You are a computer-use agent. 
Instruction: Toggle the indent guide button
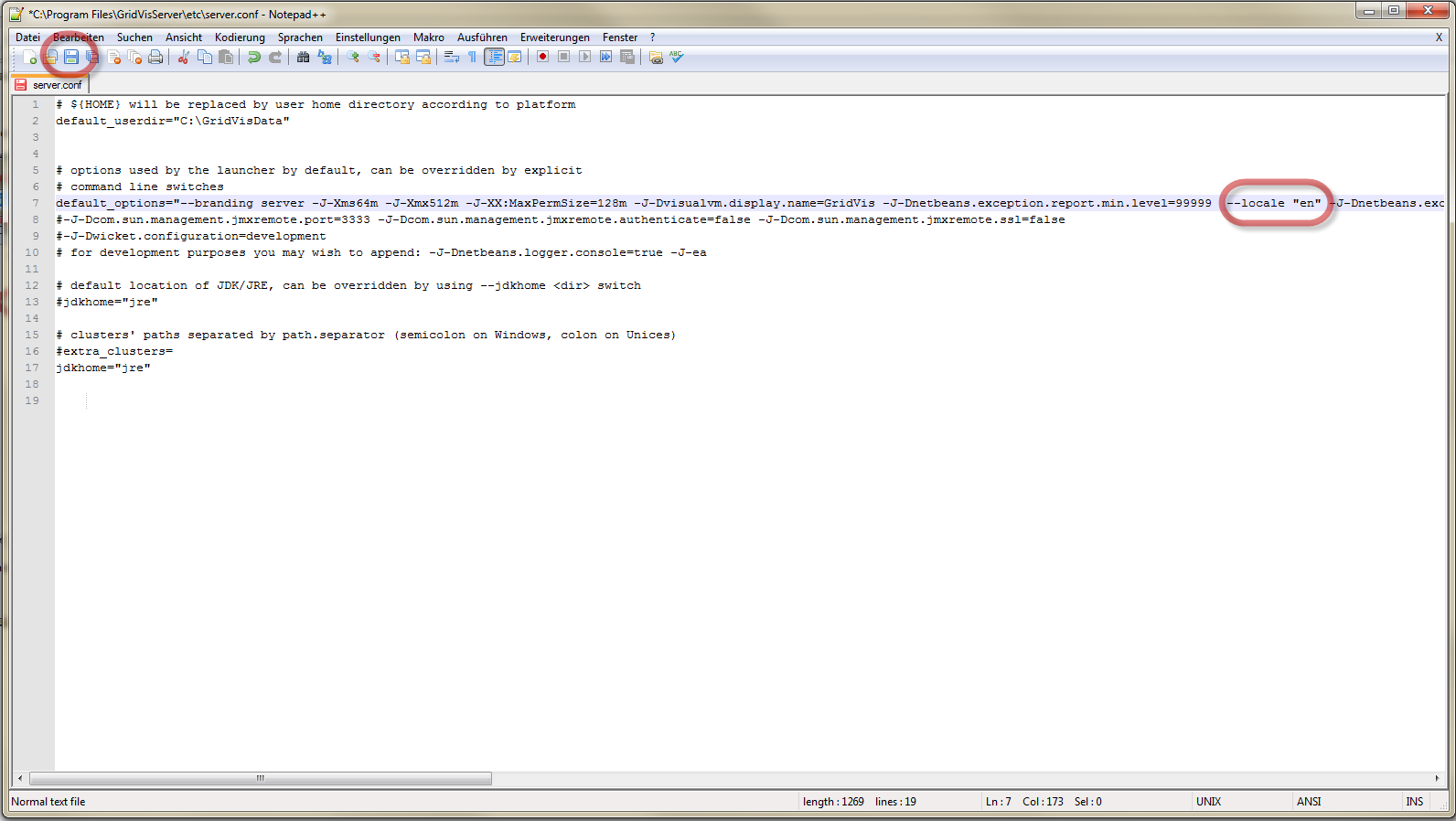click(494, 58)
